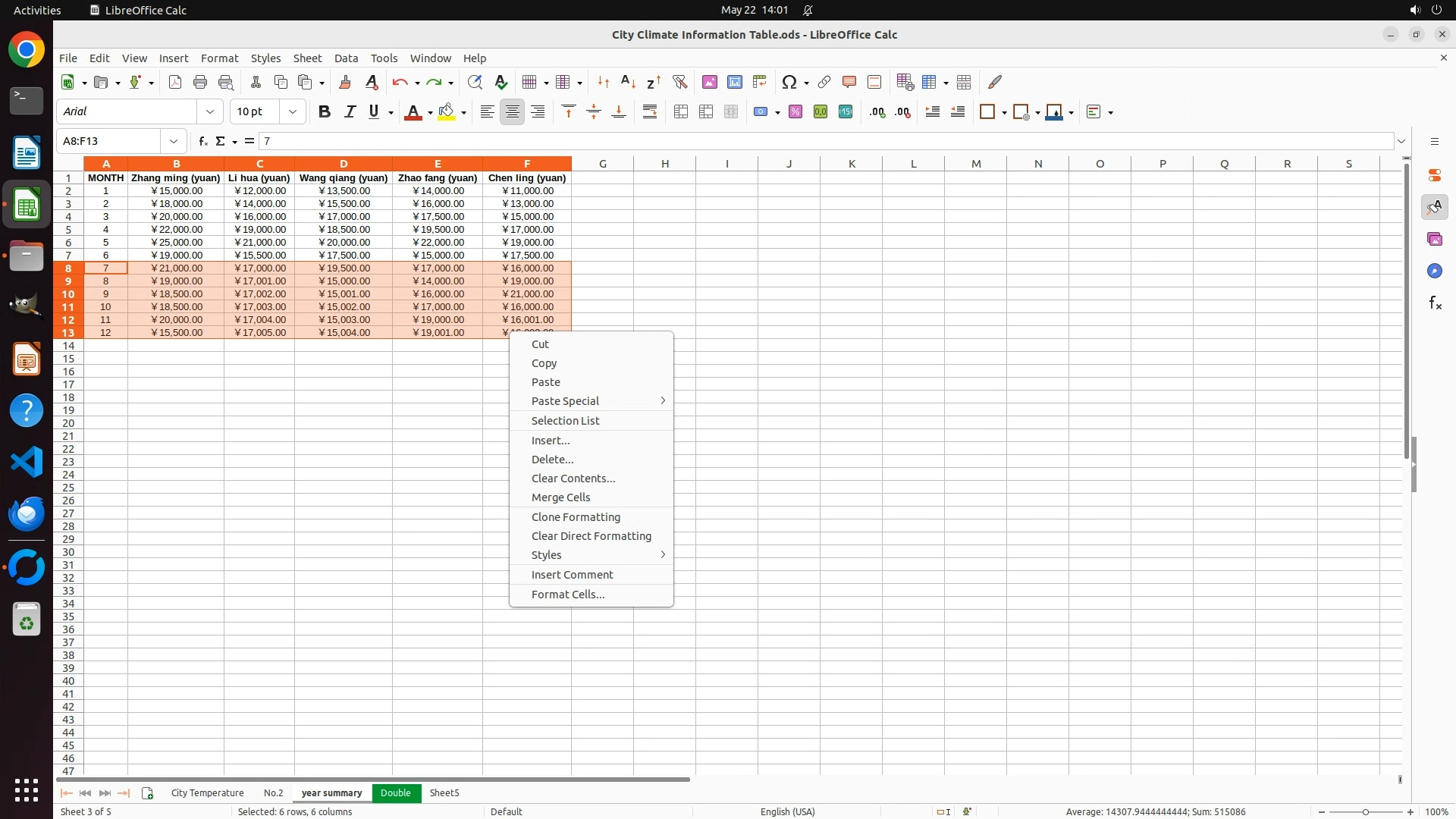Screen dimensions: 1456x819
Task: Expand the font name dropdown
Action: point(210,111)
